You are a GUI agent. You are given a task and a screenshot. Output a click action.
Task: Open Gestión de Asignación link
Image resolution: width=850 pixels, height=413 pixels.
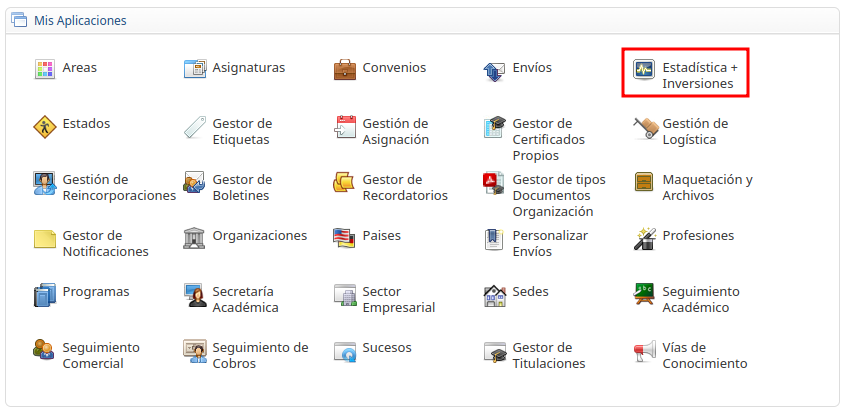pos(396,132)
